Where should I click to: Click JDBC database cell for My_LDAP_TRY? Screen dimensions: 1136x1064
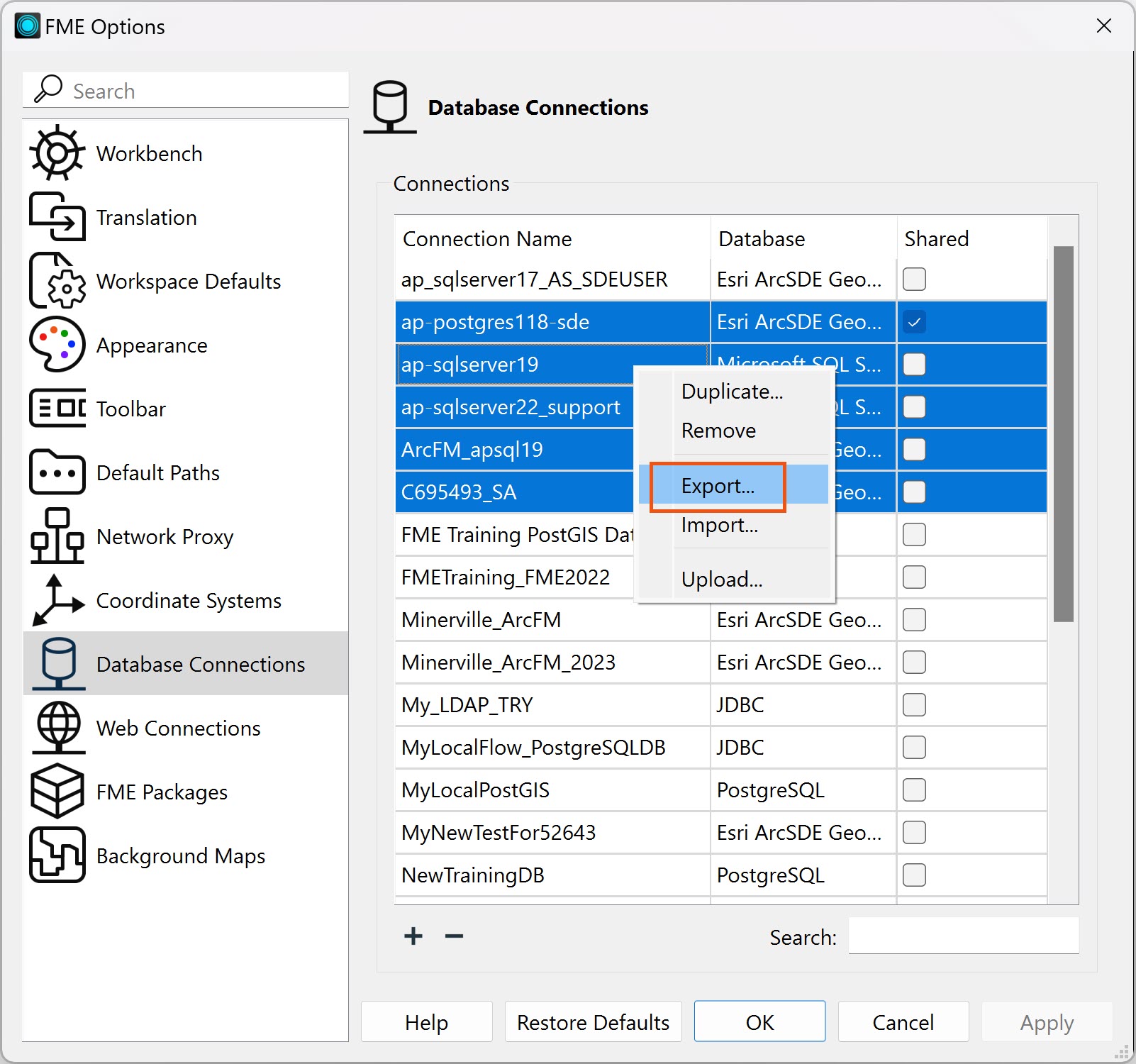coord(803,705)
